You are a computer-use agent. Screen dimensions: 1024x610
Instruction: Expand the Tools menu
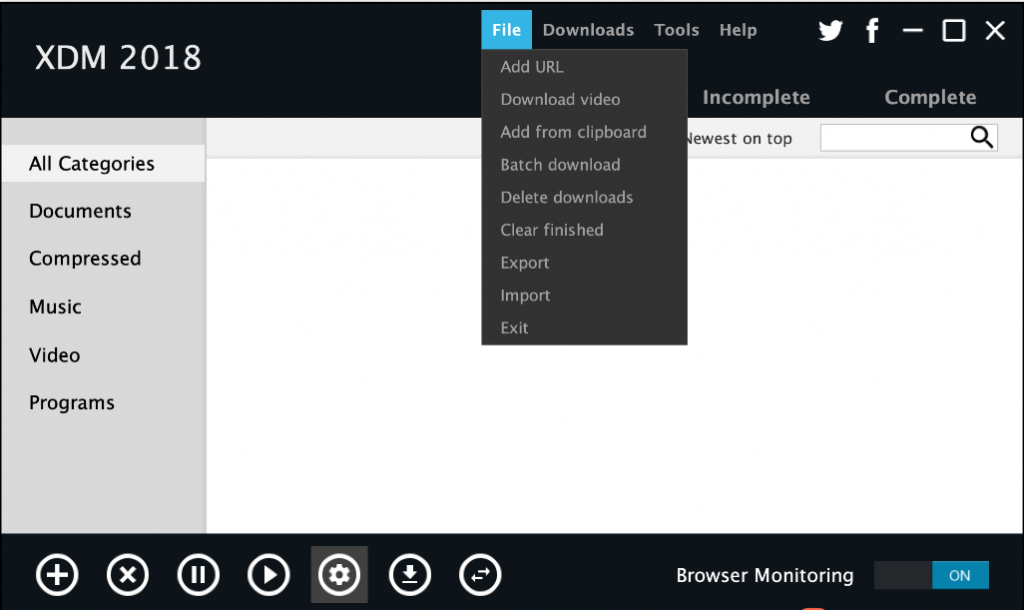point(676,30)
